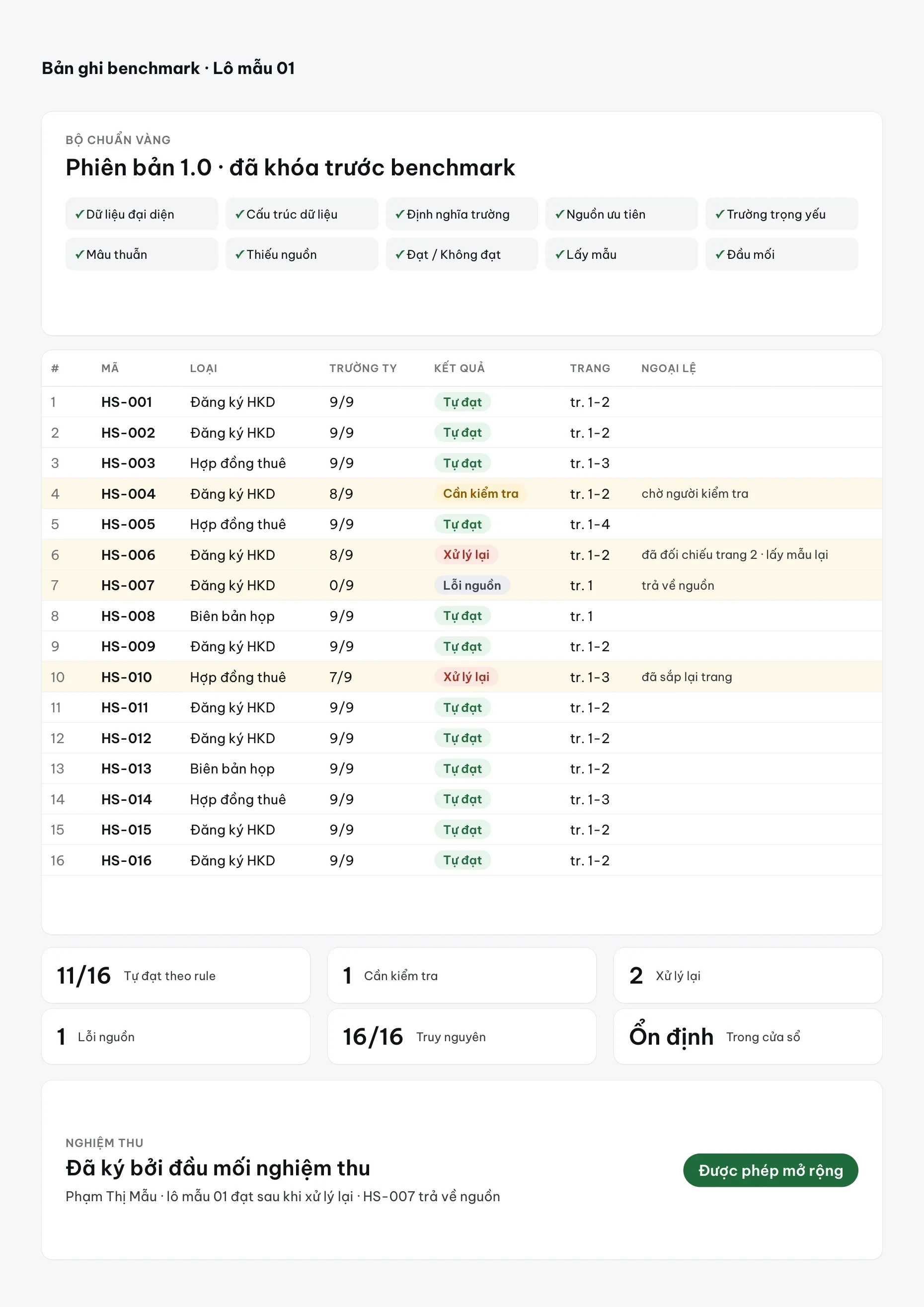Click the note 'trả về nguồn'
This screenshot has width=924, height=1307.
pyautogui.click(x=678, y=585)
